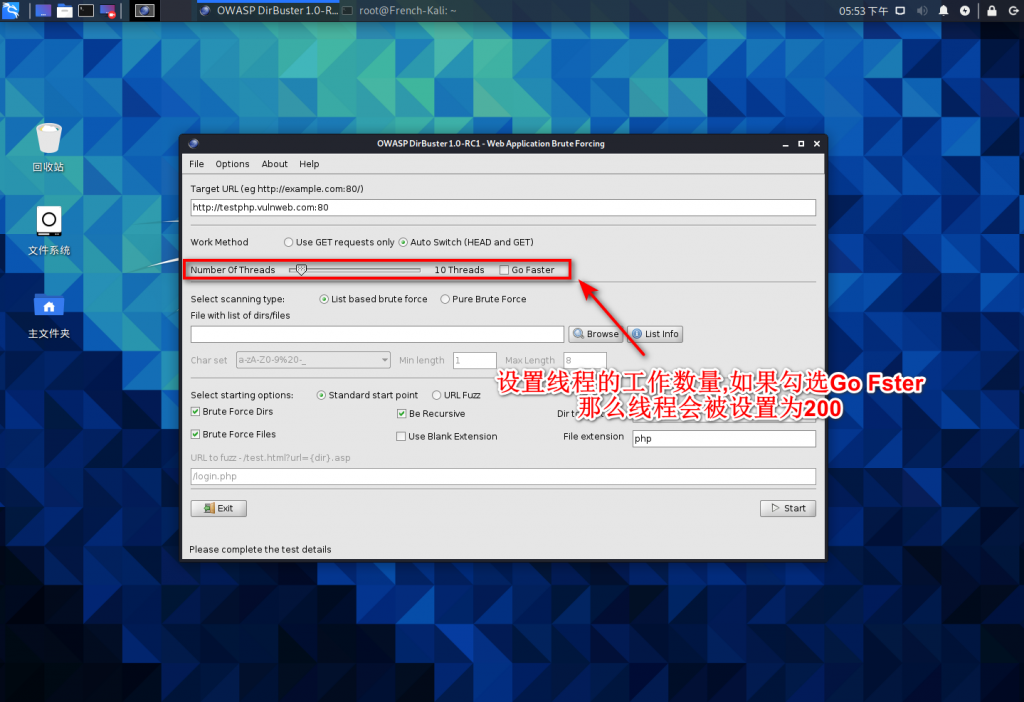Select the workspace switcher thumbnail in the panel
Image resolution: width=1024 pixels, height=702 pixels.
(144, 11)
